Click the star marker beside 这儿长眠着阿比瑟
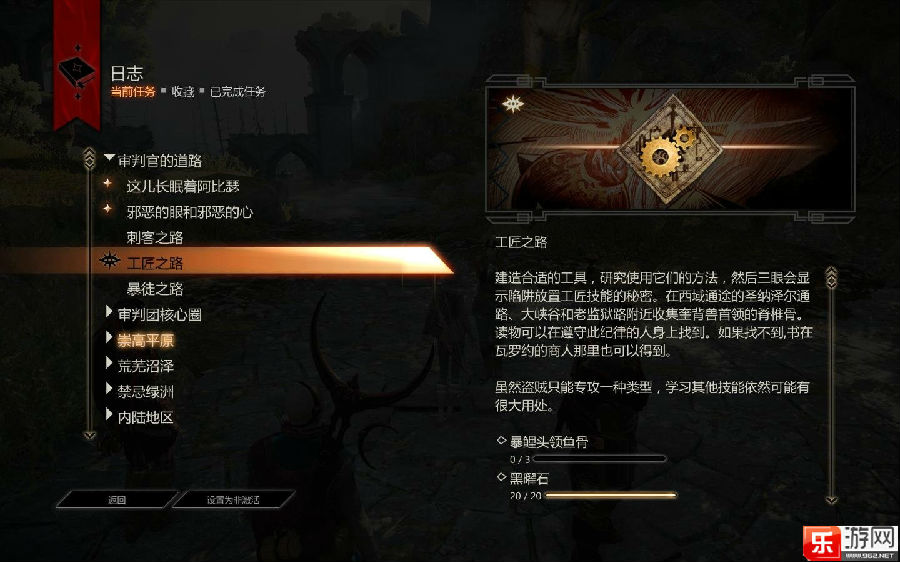 [x=107, y=184]
